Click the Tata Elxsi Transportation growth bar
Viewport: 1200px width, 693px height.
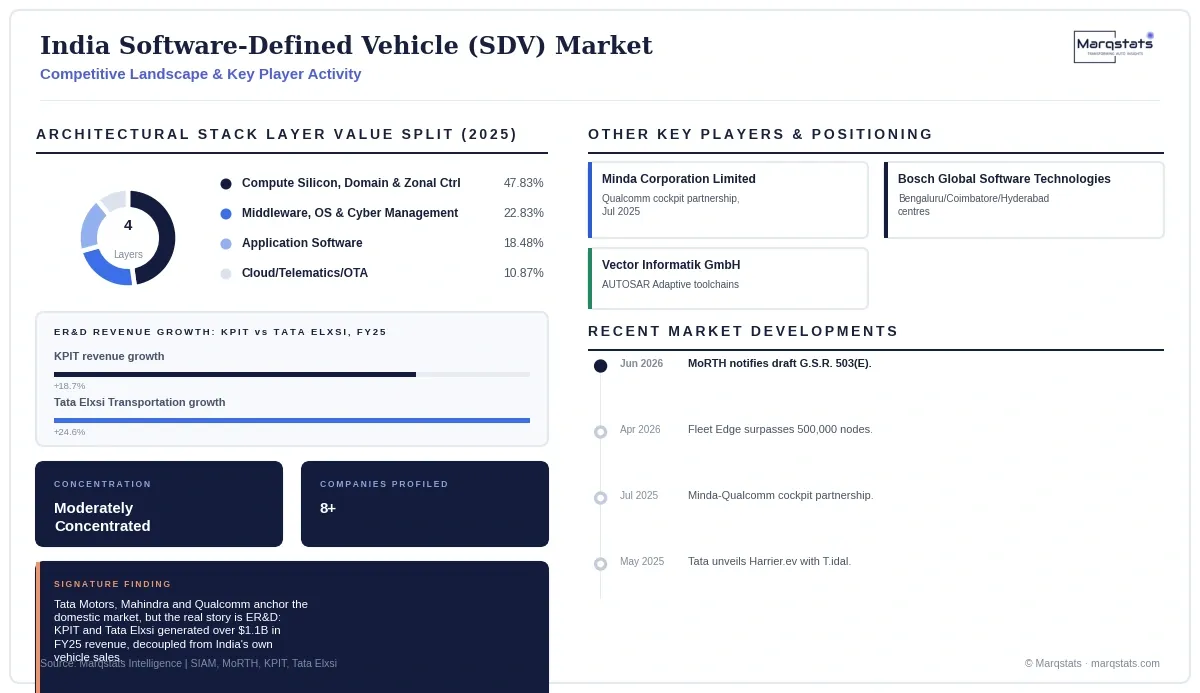click(292, 420)
